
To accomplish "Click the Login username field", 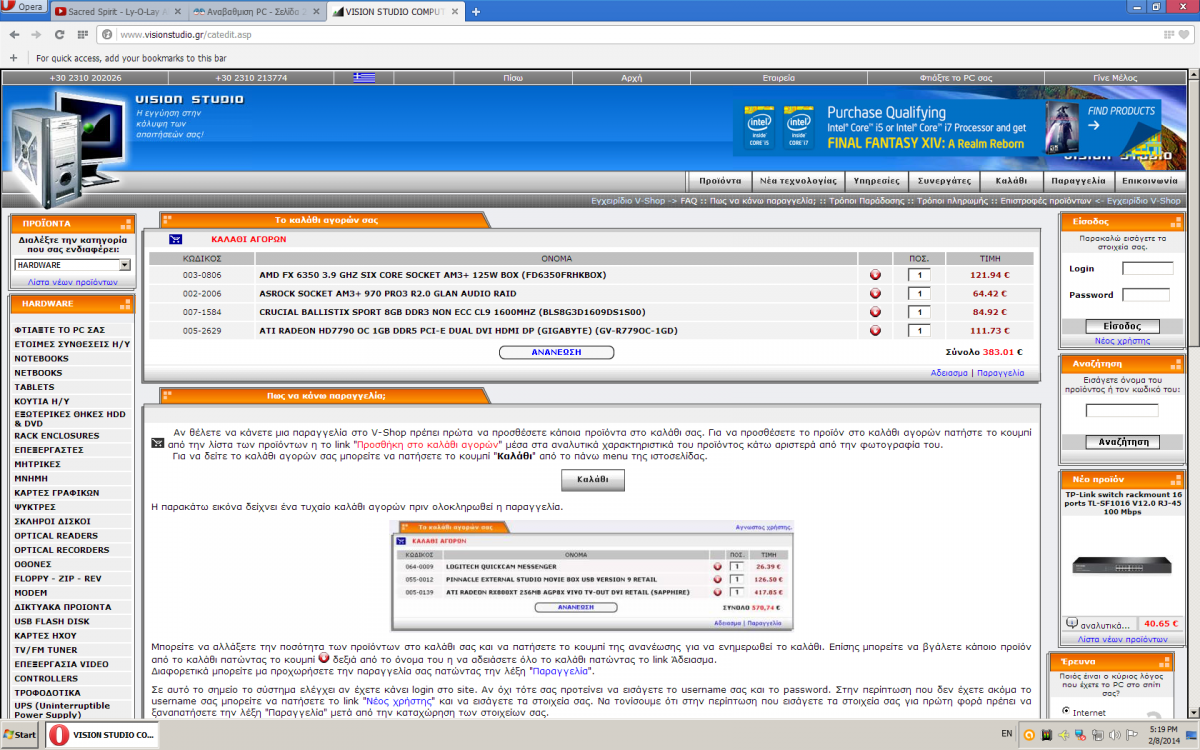I will click(1148, 268).
